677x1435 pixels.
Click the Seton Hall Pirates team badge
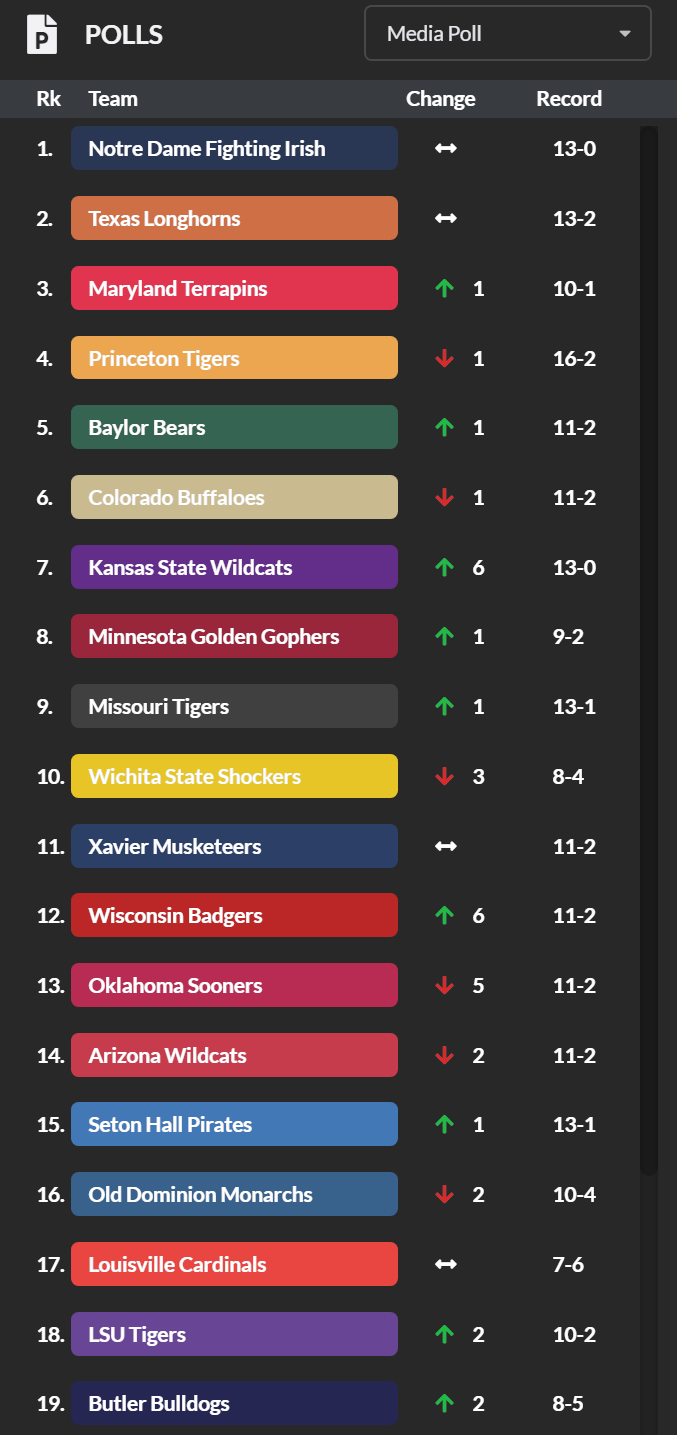(234, 1124)
